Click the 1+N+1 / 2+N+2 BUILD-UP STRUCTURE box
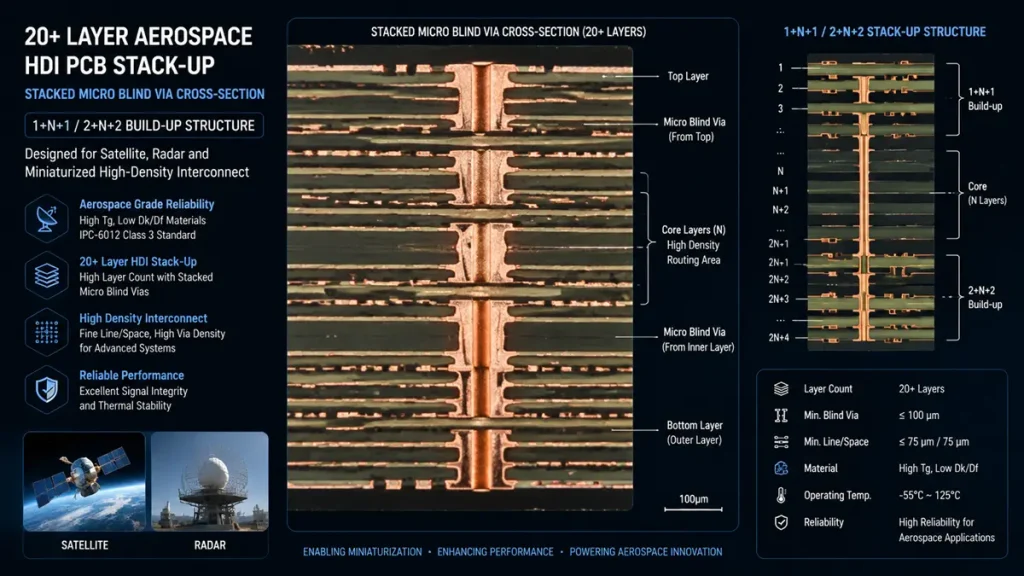The width and height of the screenshot is (1024, 576). click(x=144, y=125)
